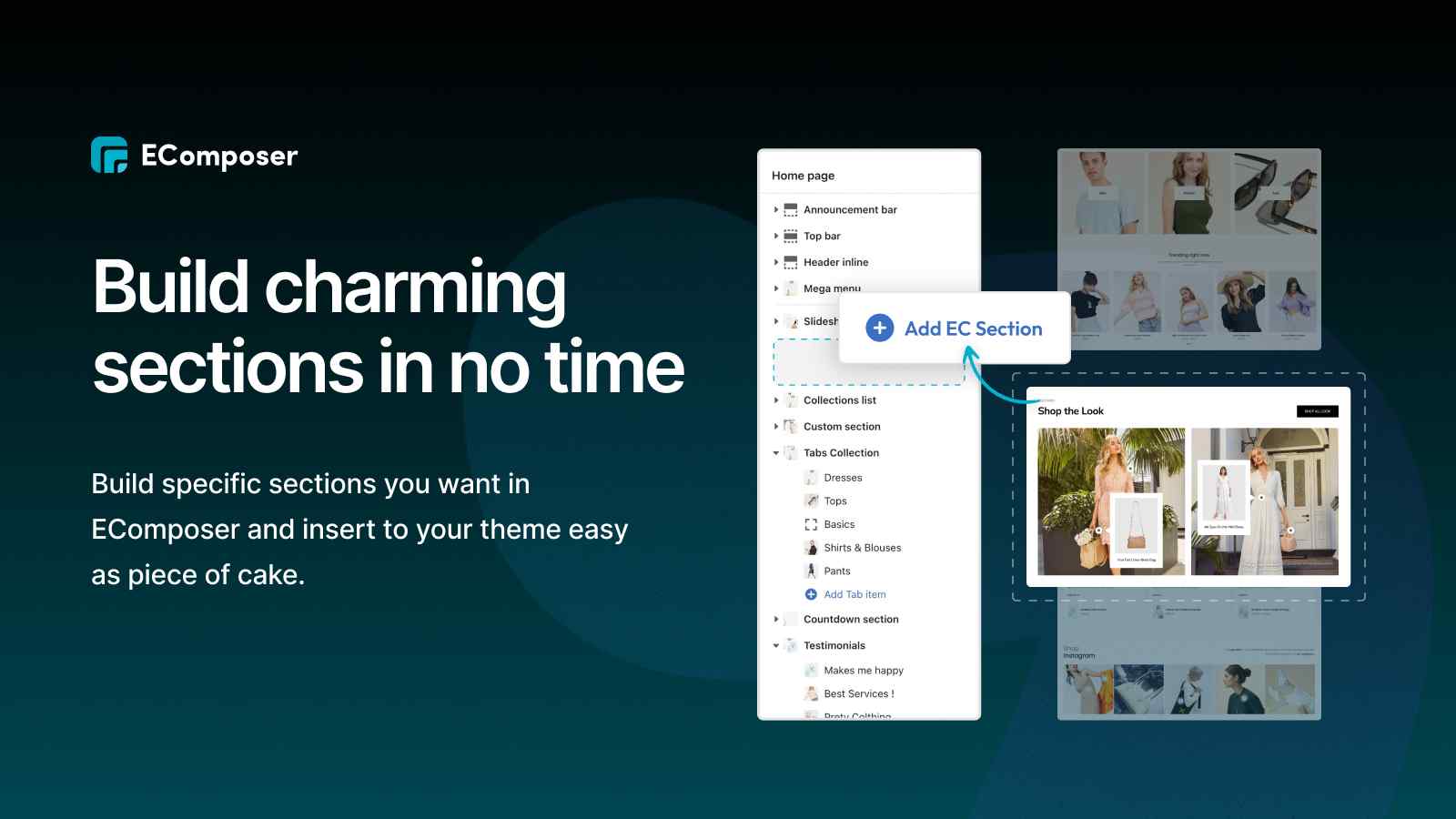
Task: Click the Header inline section icon
Action: 791,262
